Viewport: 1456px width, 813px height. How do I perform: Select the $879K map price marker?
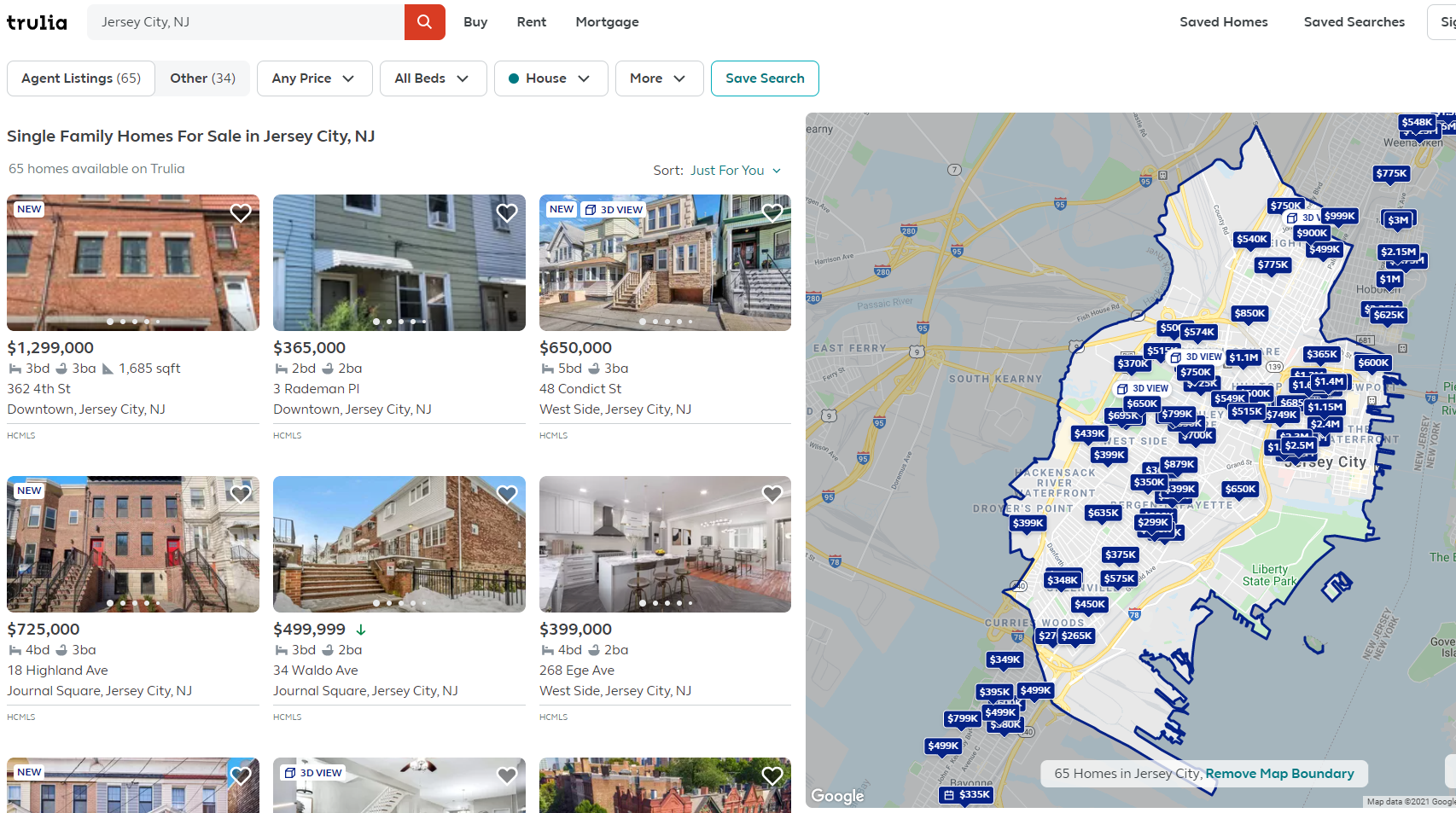[1179, 464]
